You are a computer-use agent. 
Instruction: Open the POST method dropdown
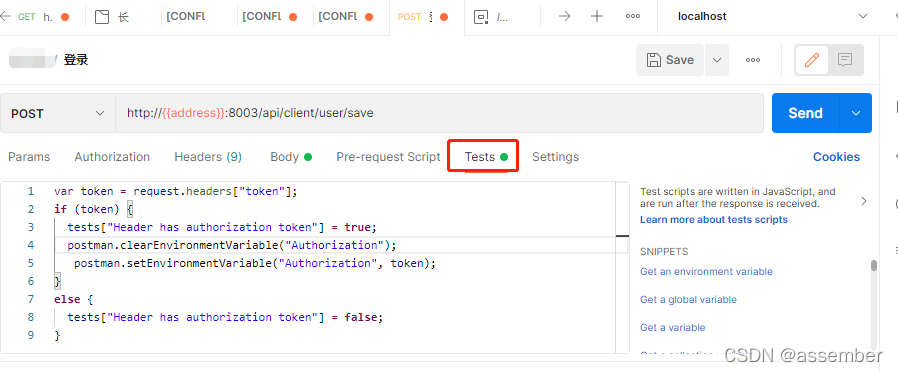coord(58,113)
